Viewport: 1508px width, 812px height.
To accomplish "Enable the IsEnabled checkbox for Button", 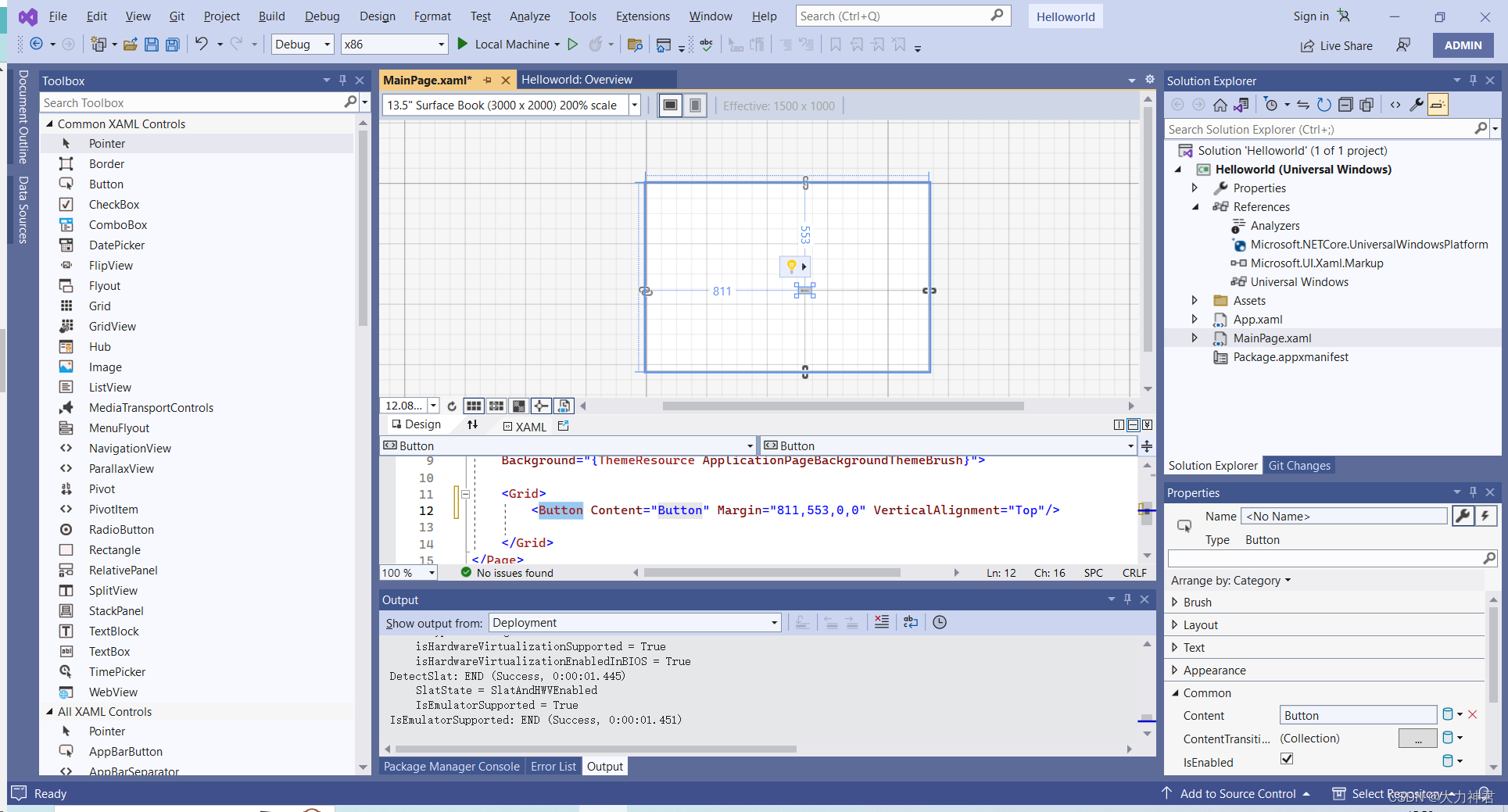I will pyautogui.click(x=1286, y=759).
